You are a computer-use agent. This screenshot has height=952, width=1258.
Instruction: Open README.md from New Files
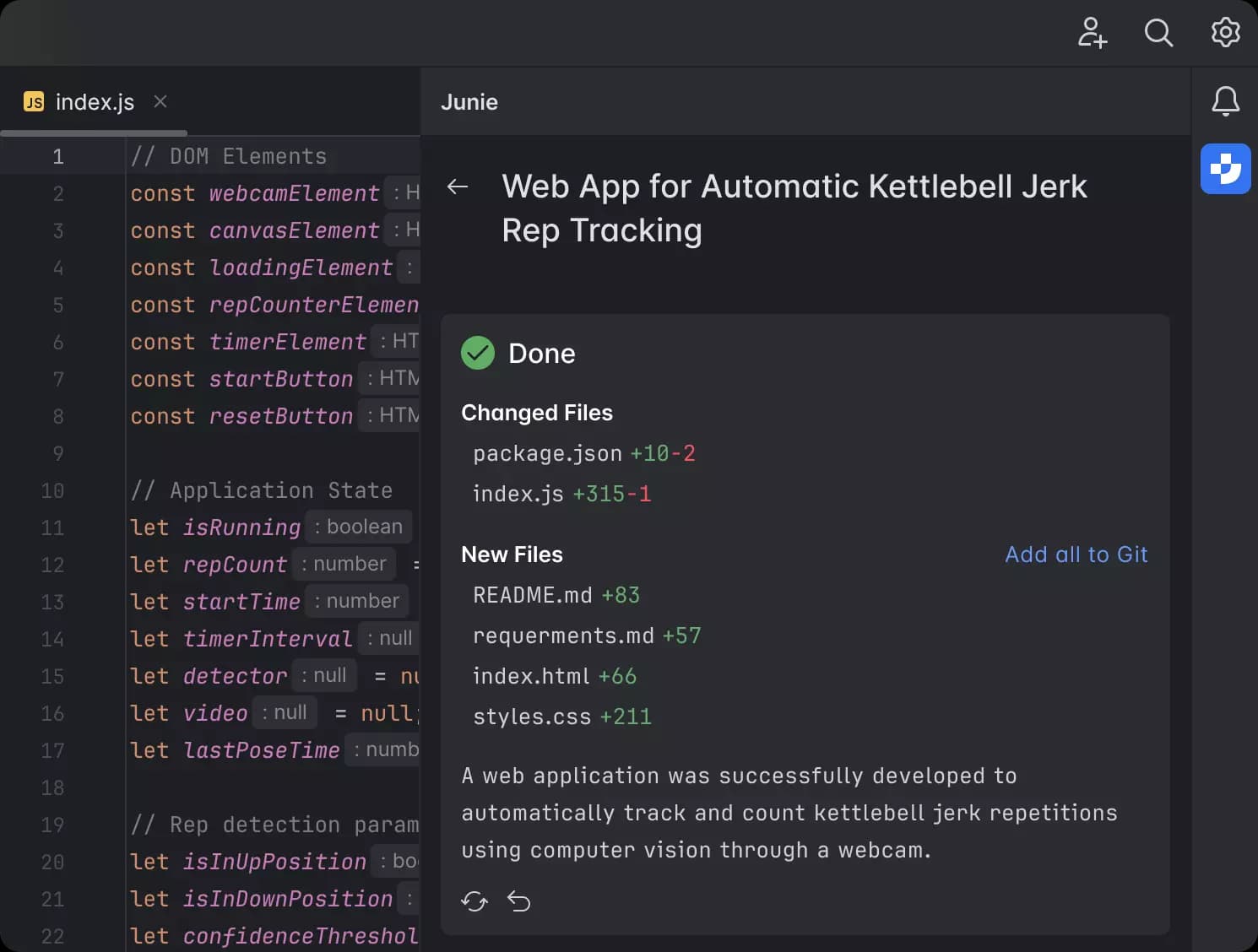pyautogui.click(x=532, y=595)
